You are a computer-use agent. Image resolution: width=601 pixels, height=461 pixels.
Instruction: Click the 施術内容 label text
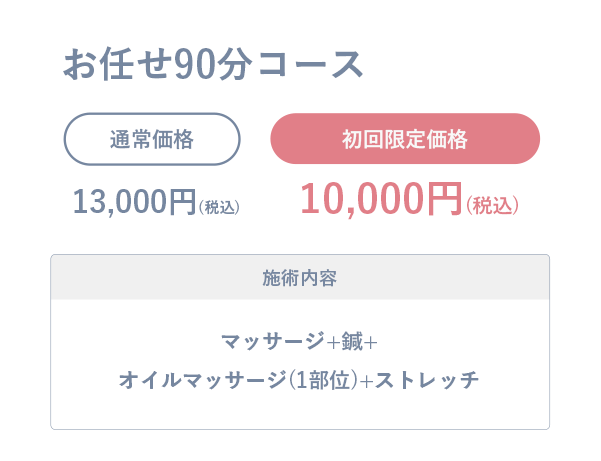point(300,277)
